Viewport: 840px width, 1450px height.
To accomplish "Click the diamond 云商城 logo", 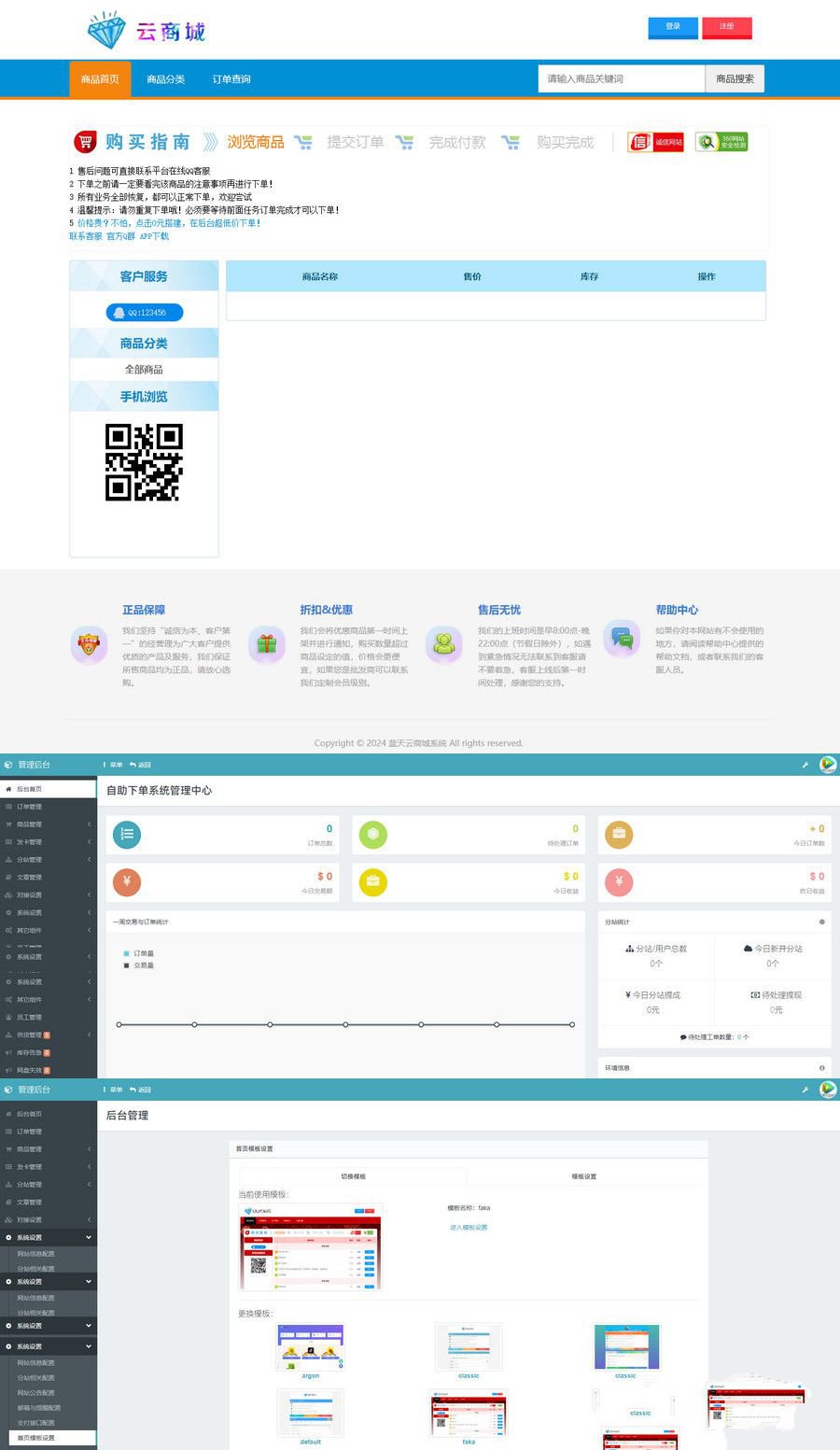I will pyautogui.click(x=146, y=31).
